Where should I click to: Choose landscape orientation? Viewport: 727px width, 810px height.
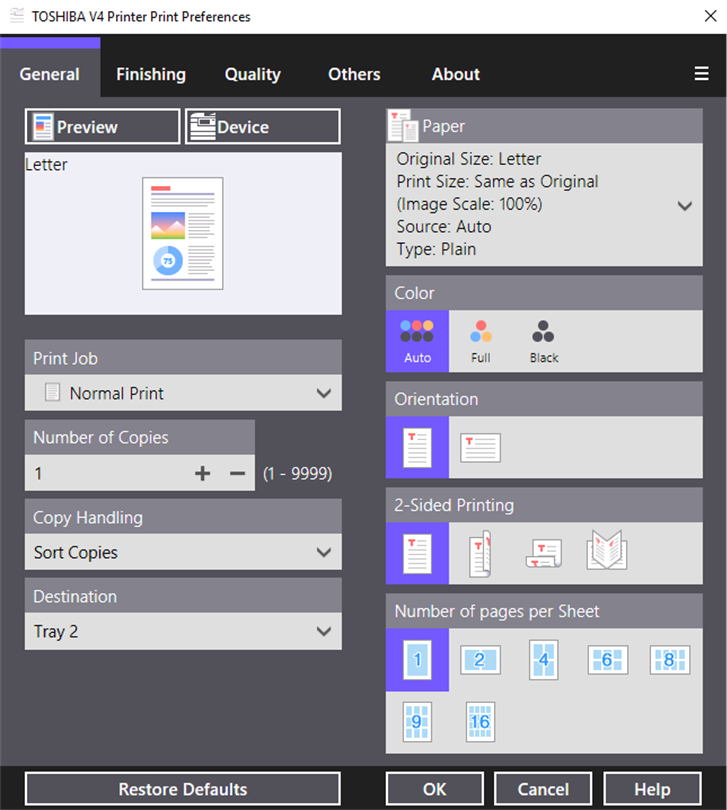[x=480, y=447]
